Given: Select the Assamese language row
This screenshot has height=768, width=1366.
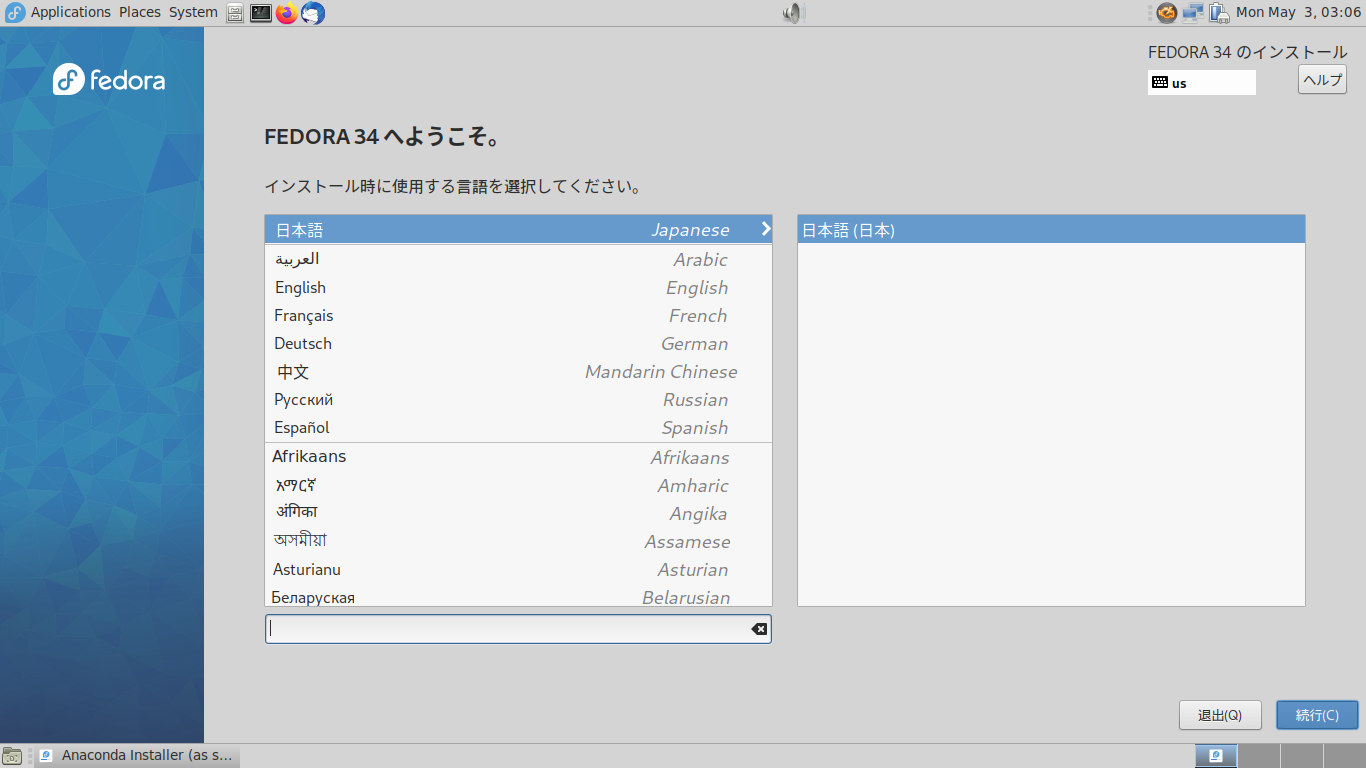Looking at the screenshot, I should point(518,541).
